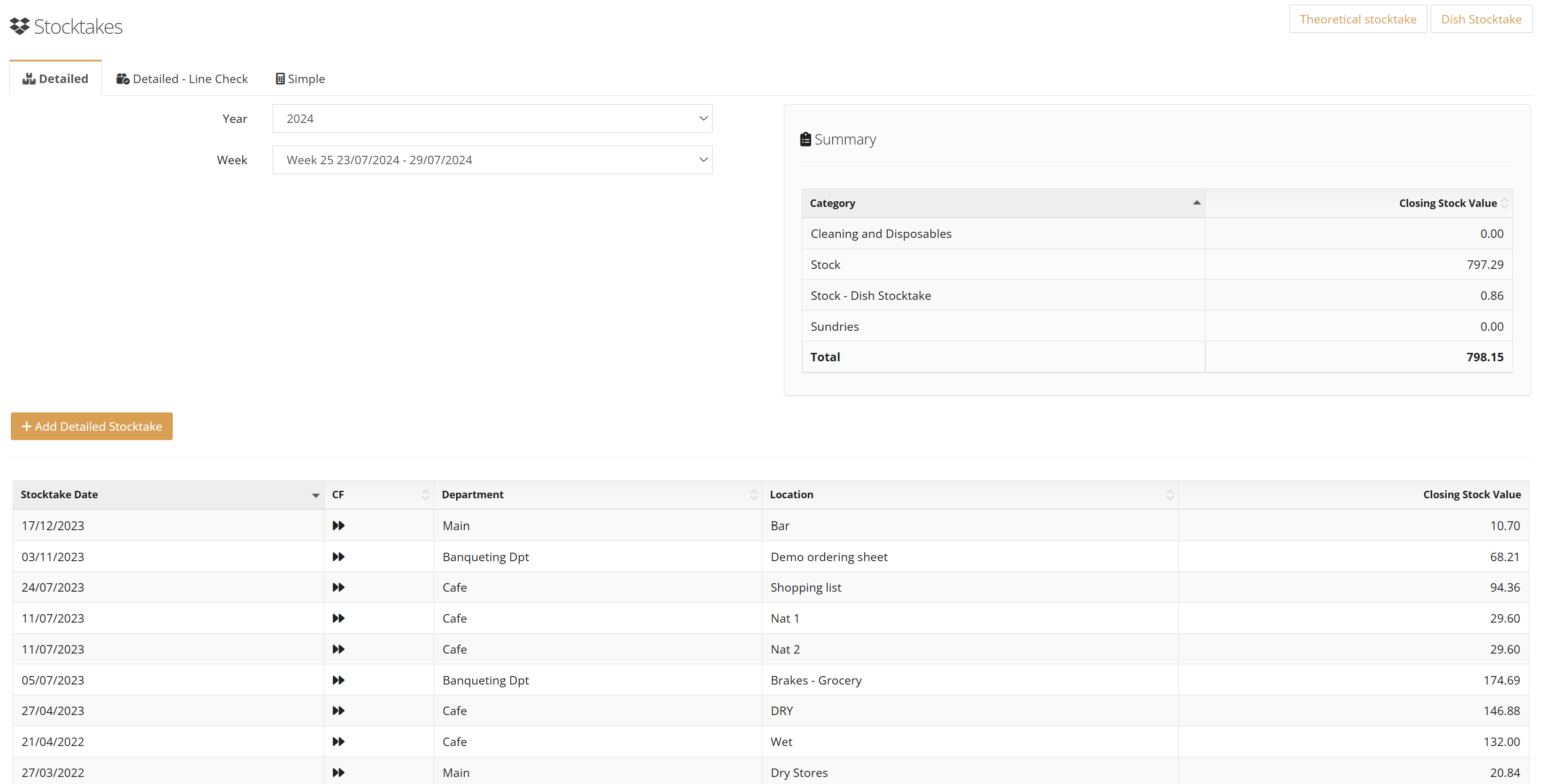Viewport: 1542px width, 784px height.
Task: Click Cleaning and Disposables summary row
Action: click(1157, 233)
